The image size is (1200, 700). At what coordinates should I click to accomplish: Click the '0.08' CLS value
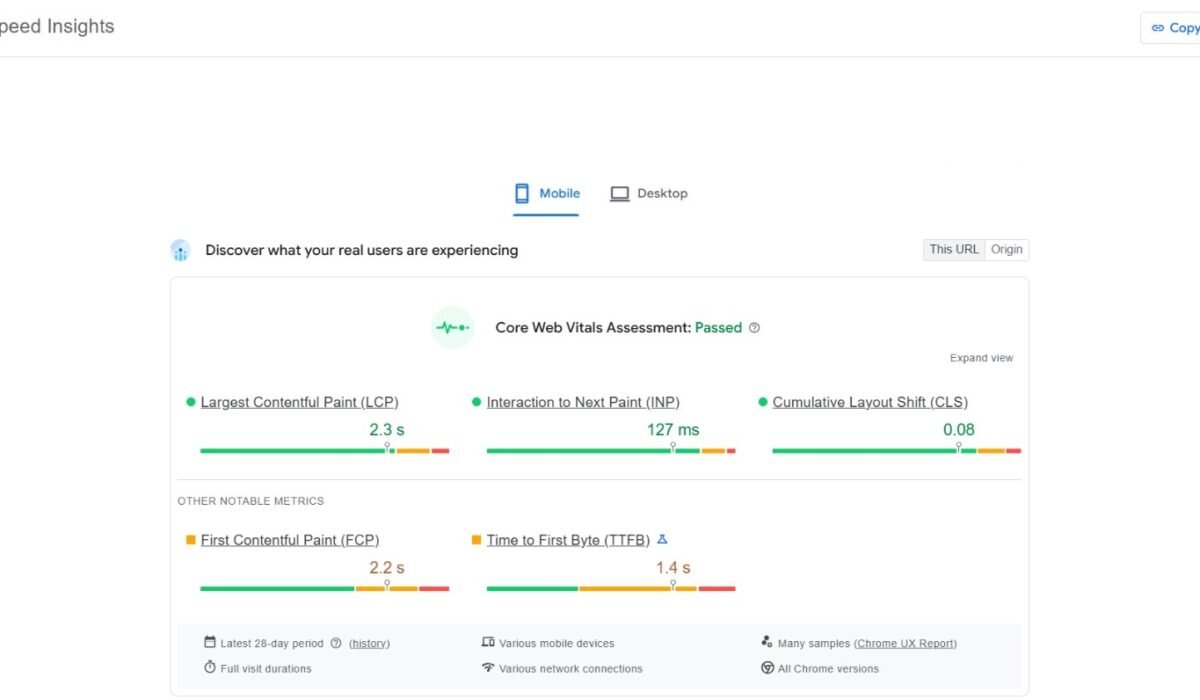pyautogui.click(x=959, y=430)
